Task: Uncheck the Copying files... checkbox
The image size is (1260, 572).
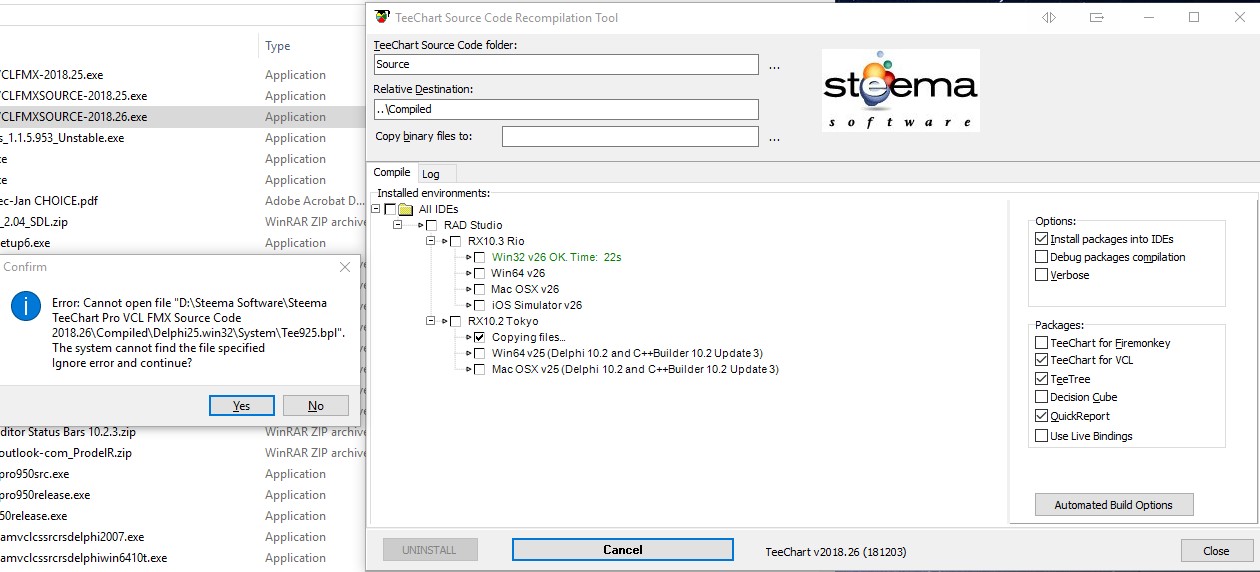Action: click(x=479, y=337)
